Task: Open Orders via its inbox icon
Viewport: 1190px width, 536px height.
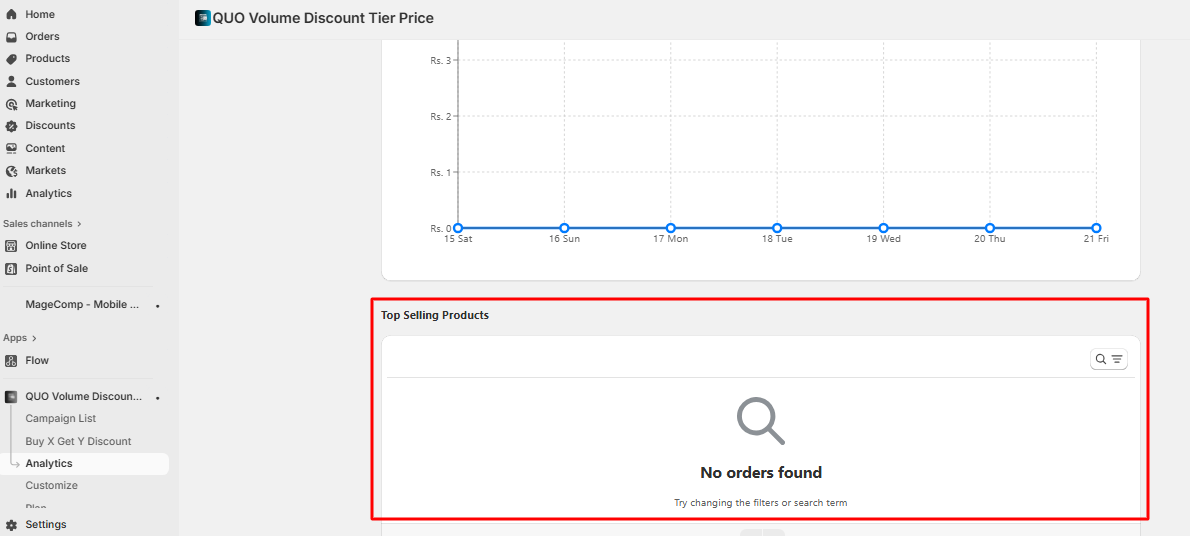Action: pyautogui.click(x=12, y=37)
